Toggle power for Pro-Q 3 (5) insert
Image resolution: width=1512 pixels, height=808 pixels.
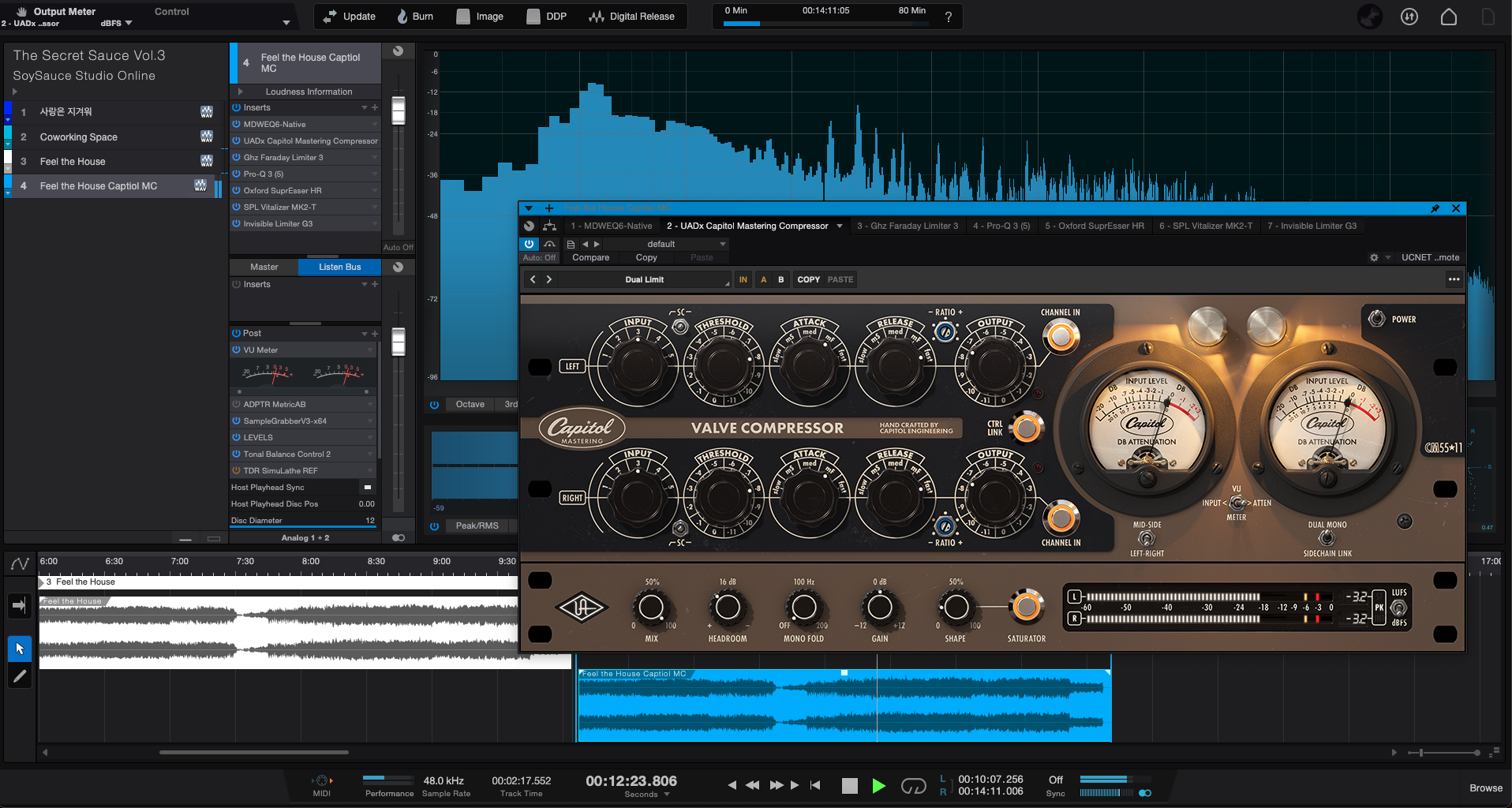(x=236, y=174)
